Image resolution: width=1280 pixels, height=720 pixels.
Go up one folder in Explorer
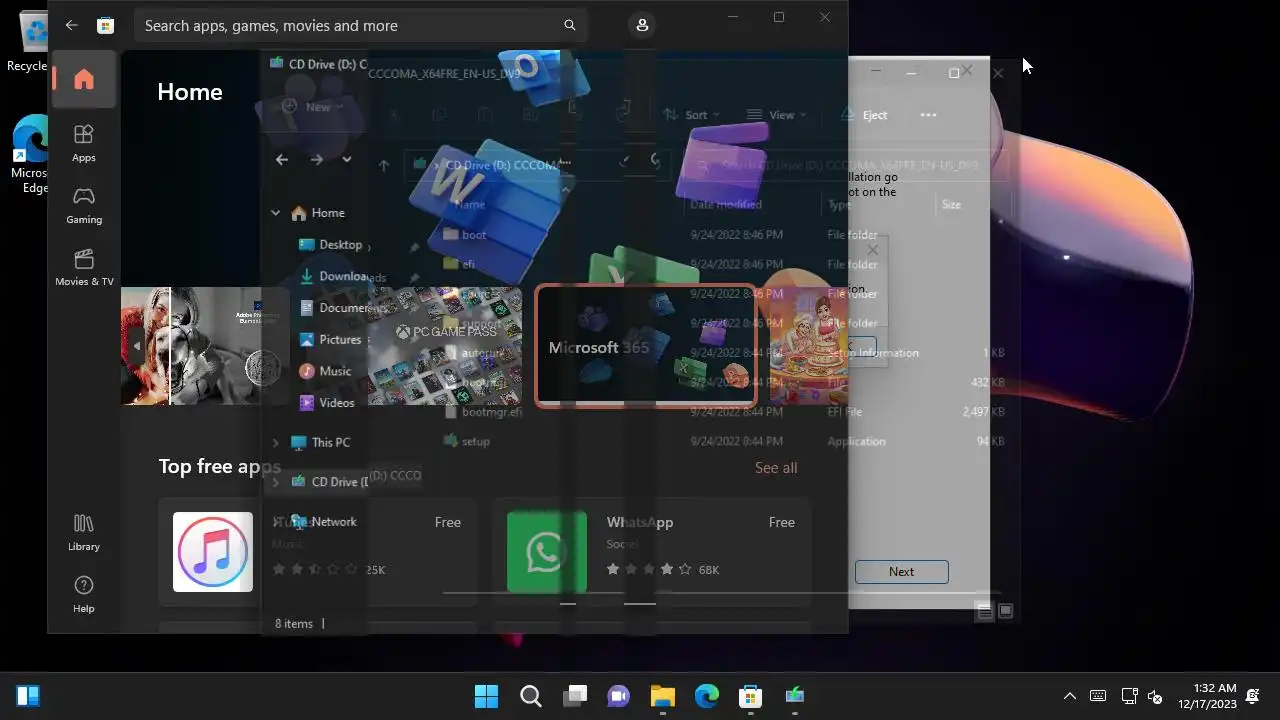[x=383, y=165]
